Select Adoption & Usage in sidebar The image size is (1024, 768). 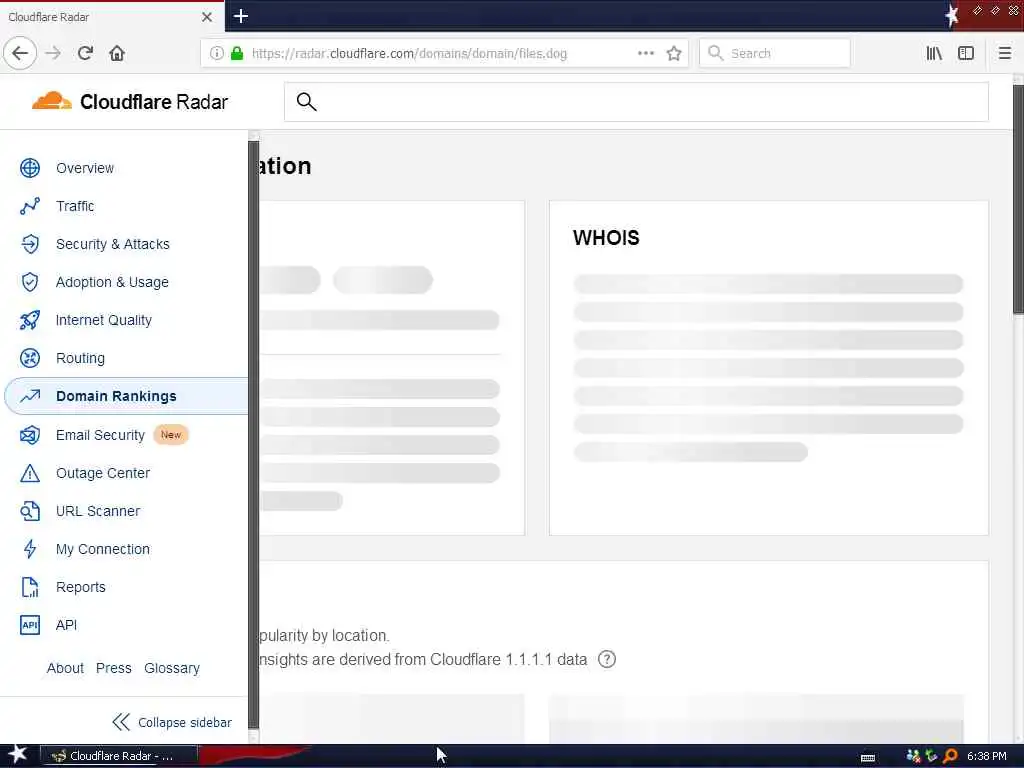(112, 282)
